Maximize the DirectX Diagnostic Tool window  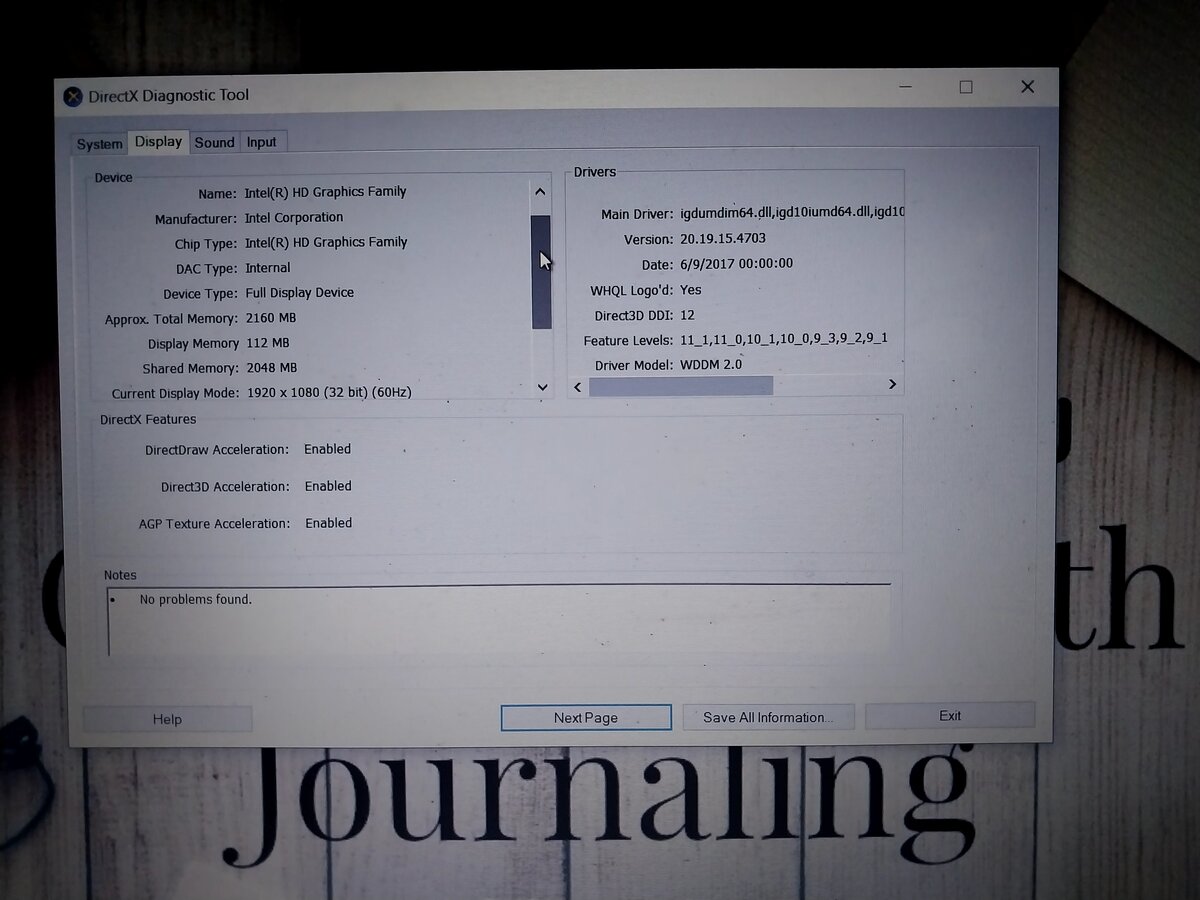coord(965,88)
